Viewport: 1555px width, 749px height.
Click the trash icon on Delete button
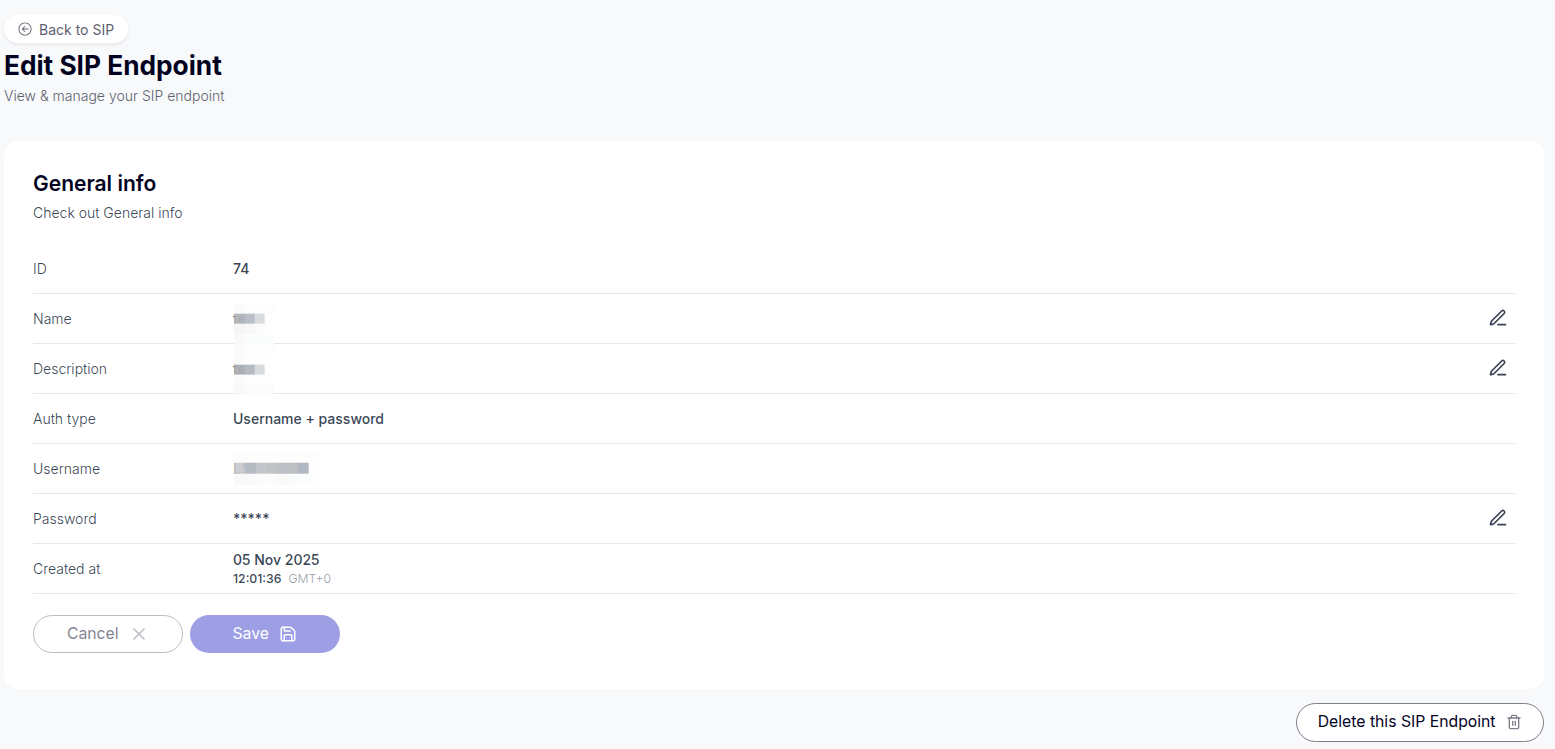point(1514,722)
